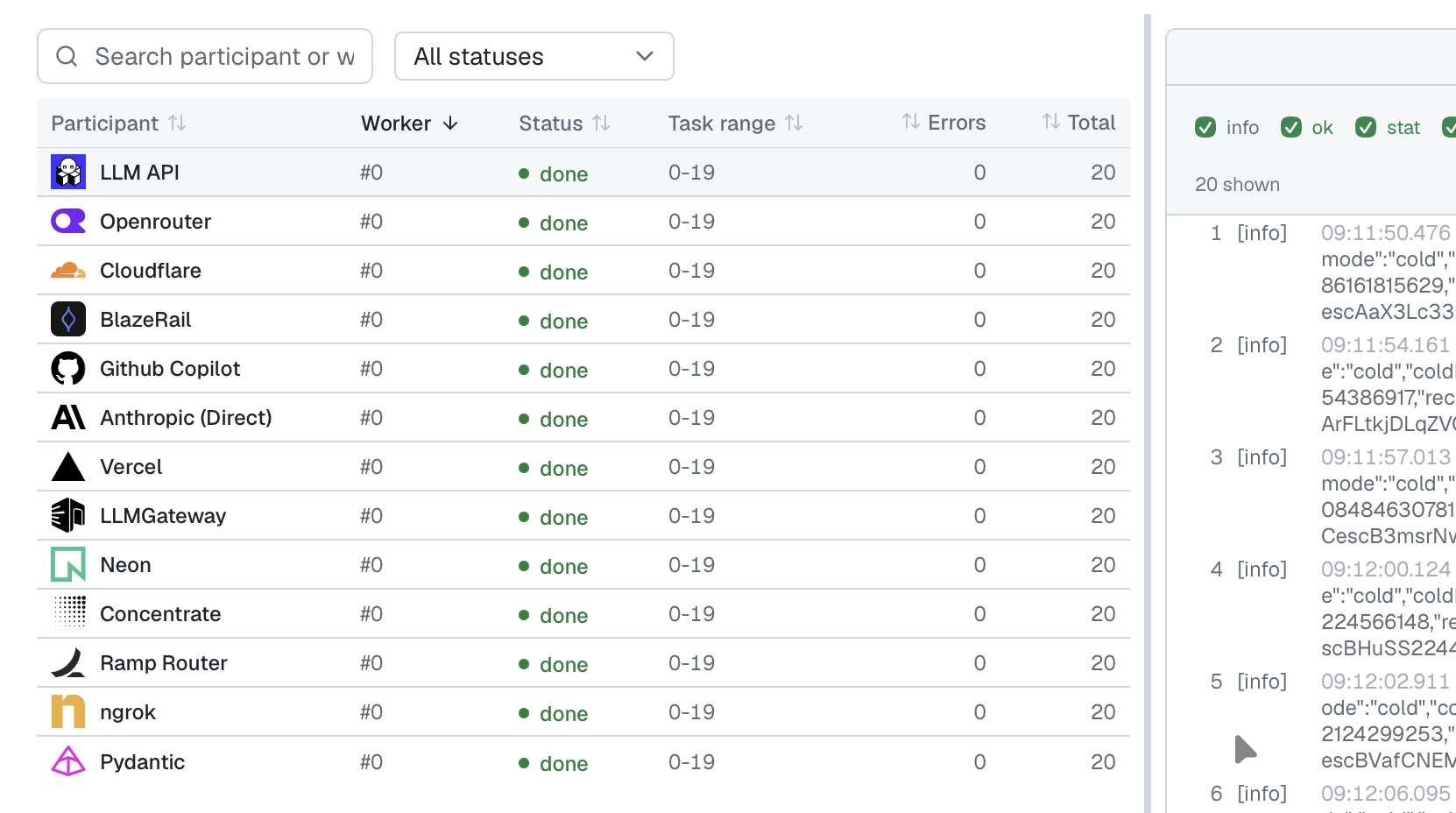Click the search magnifier icon
Screen dimensions: 1456x813
[x=67, y=56]
